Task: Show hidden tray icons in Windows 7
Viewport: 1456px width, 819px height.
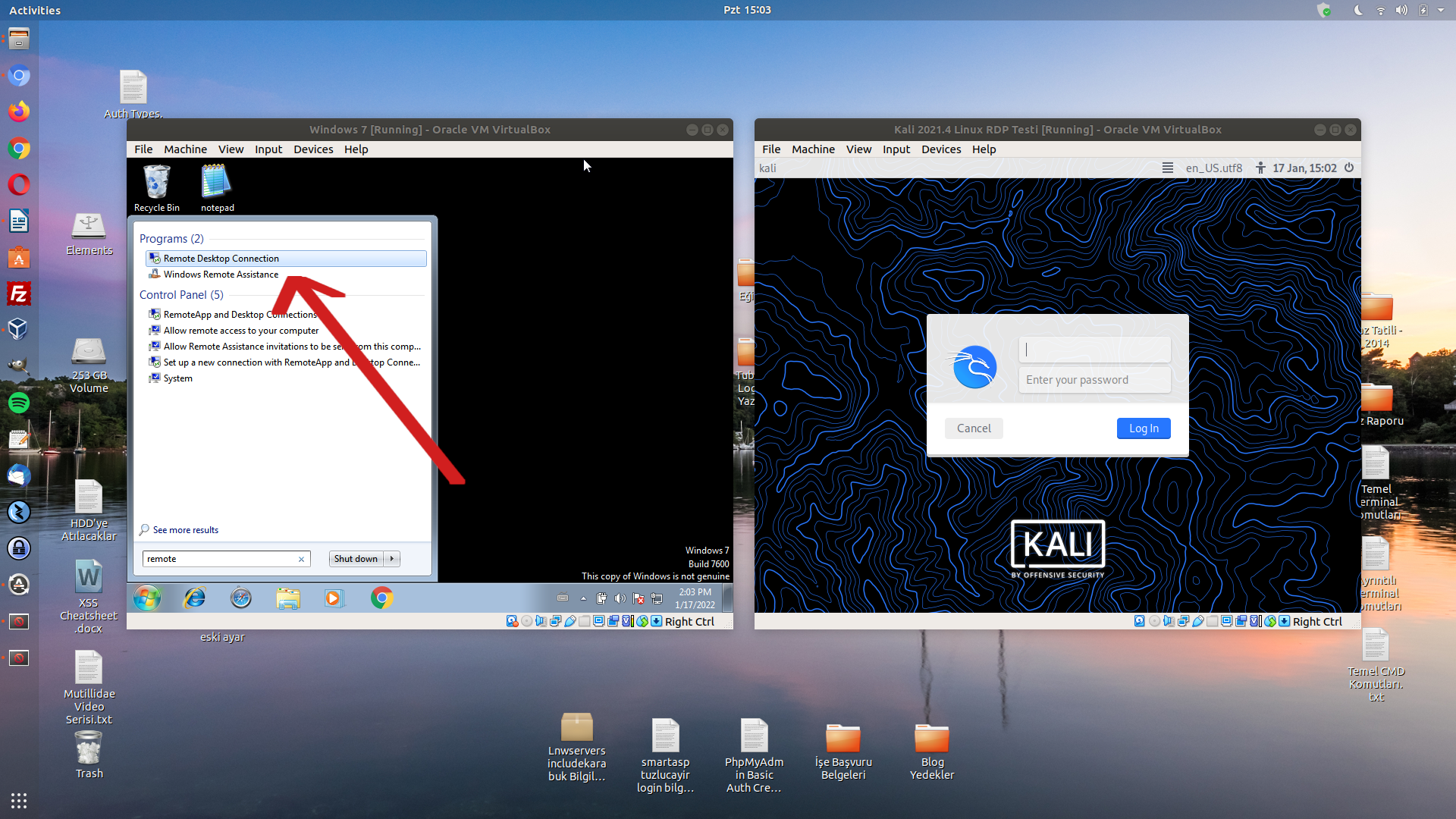Action: pyautogui.click(x=583, y=598)
